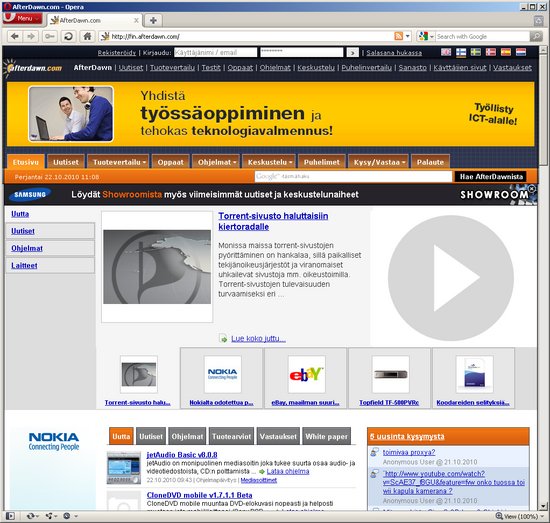Image resolution: width=550 pixels, height=523 pixels.
Task: Click the password field in login bar
Action: point(301,53)
